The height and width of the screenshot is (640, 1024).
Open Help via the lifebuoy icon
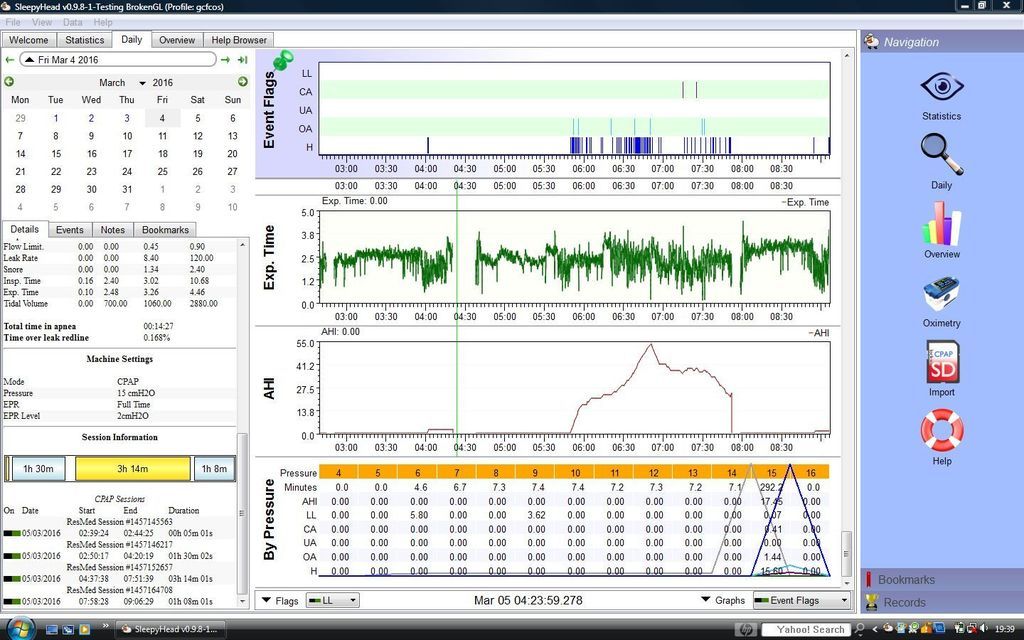point(942,430)
